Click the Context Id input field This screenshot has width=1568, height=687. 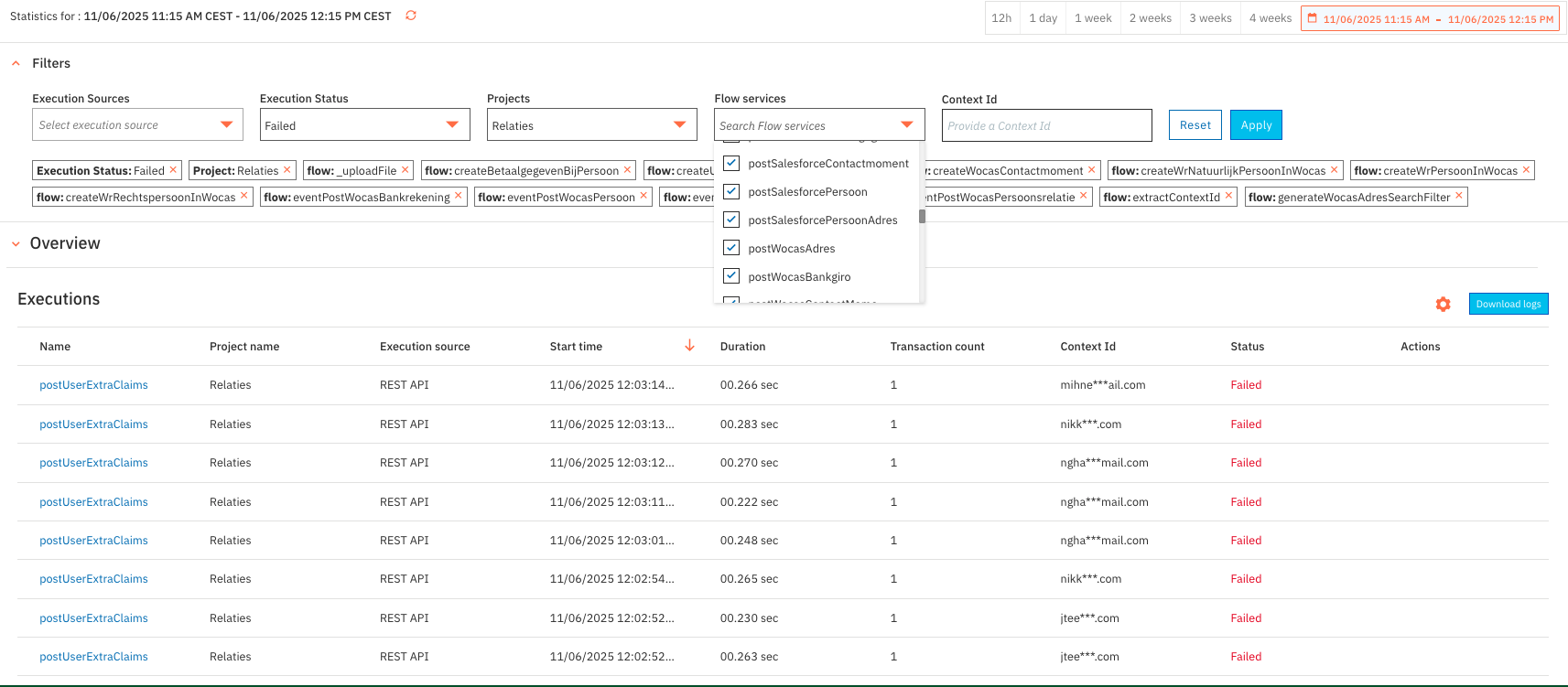pyautogui.click(x=1045, y=125)
